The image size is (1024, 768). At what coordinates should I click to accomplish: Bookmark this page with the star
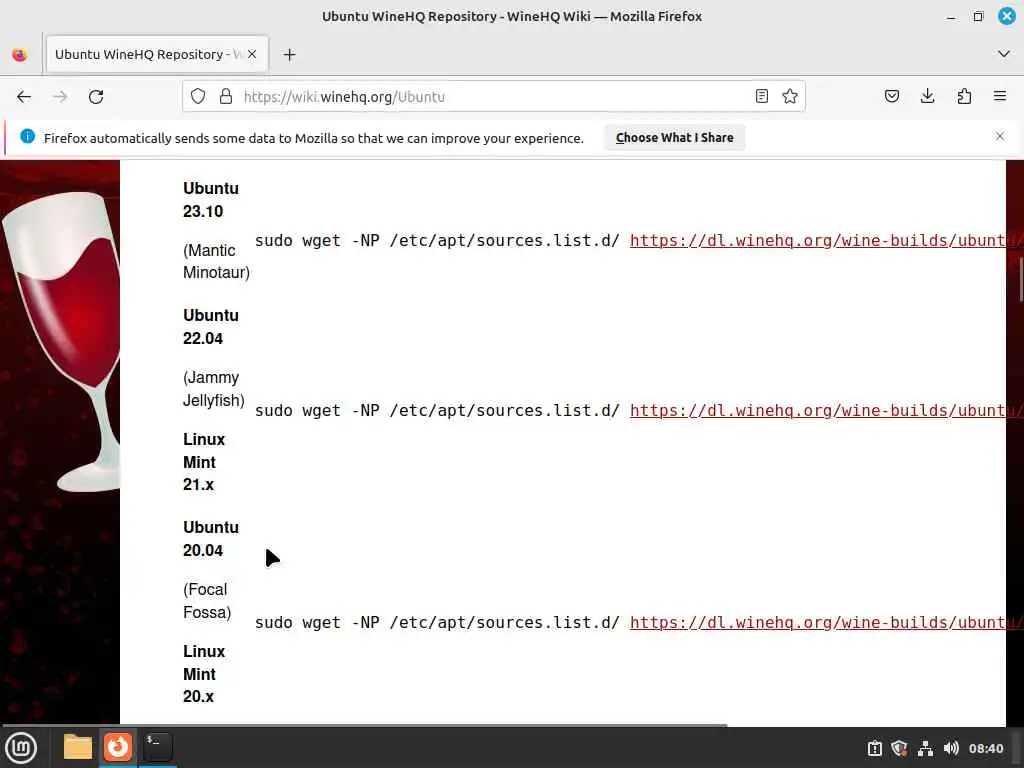click(x=790, y=97)
